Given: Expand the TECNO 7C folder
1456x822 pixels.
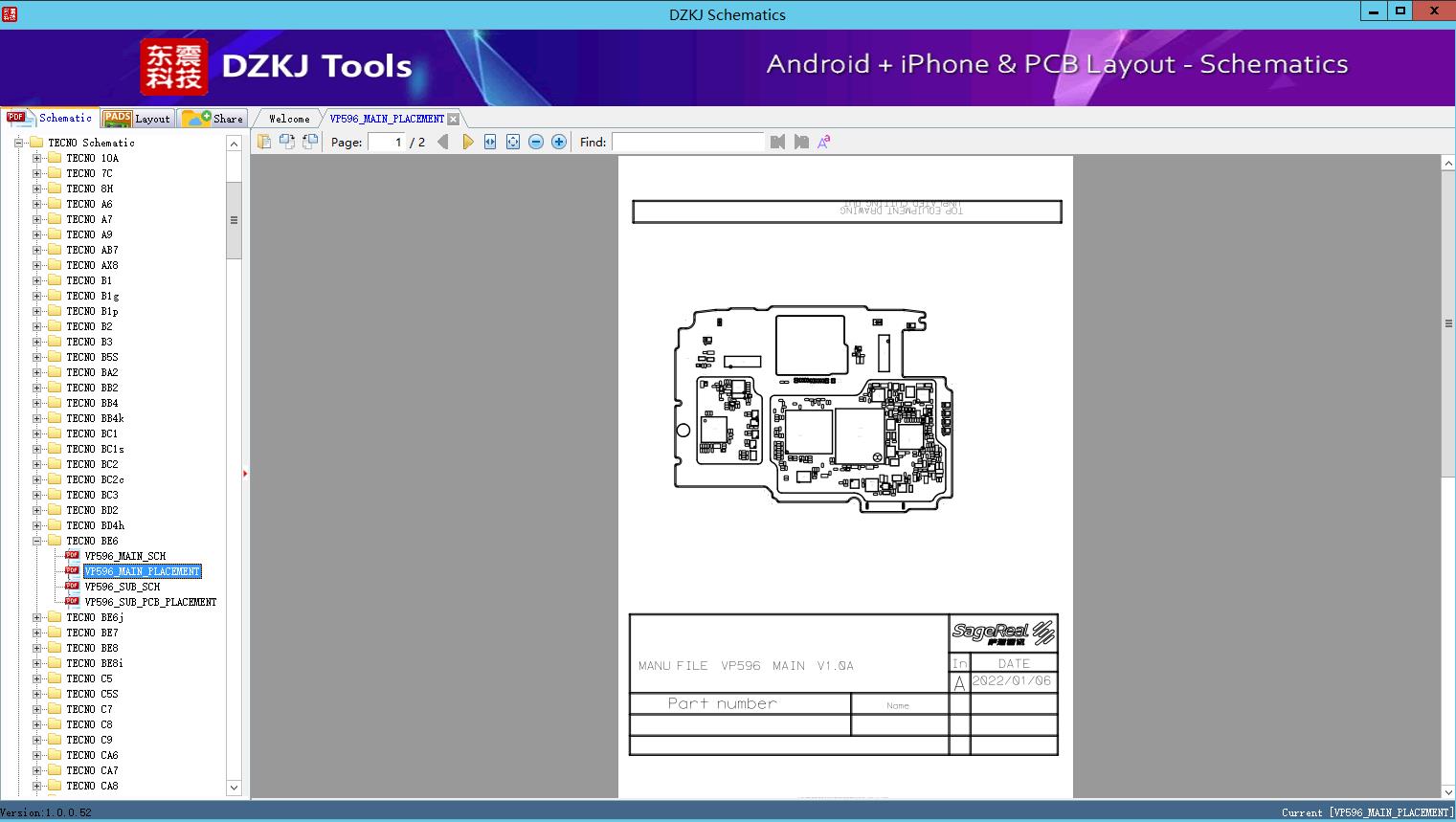Looking at the screenshot, I should (x=36, y=173).
